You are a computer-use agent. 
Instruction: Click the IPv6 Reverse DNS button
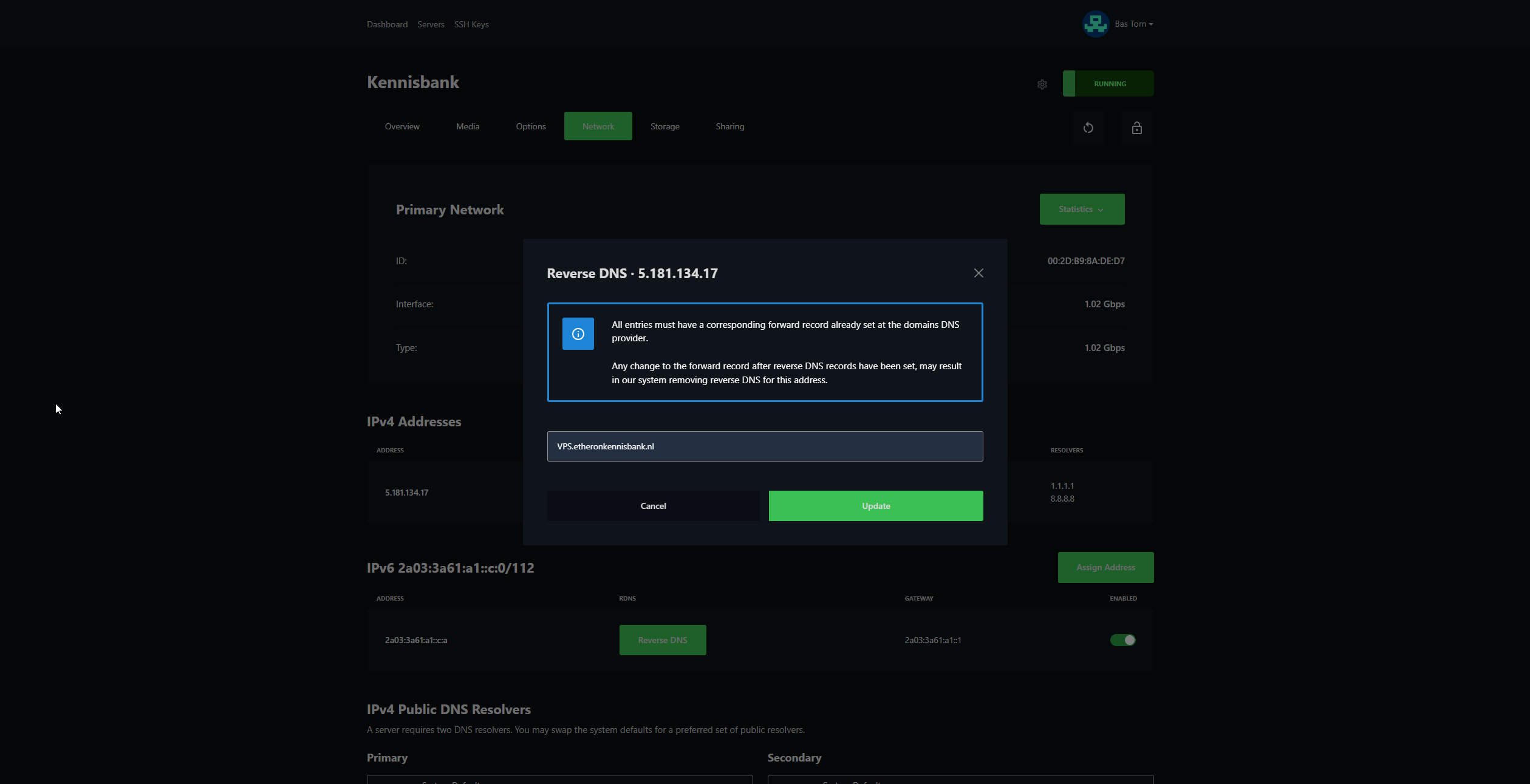tap(662, 640)
